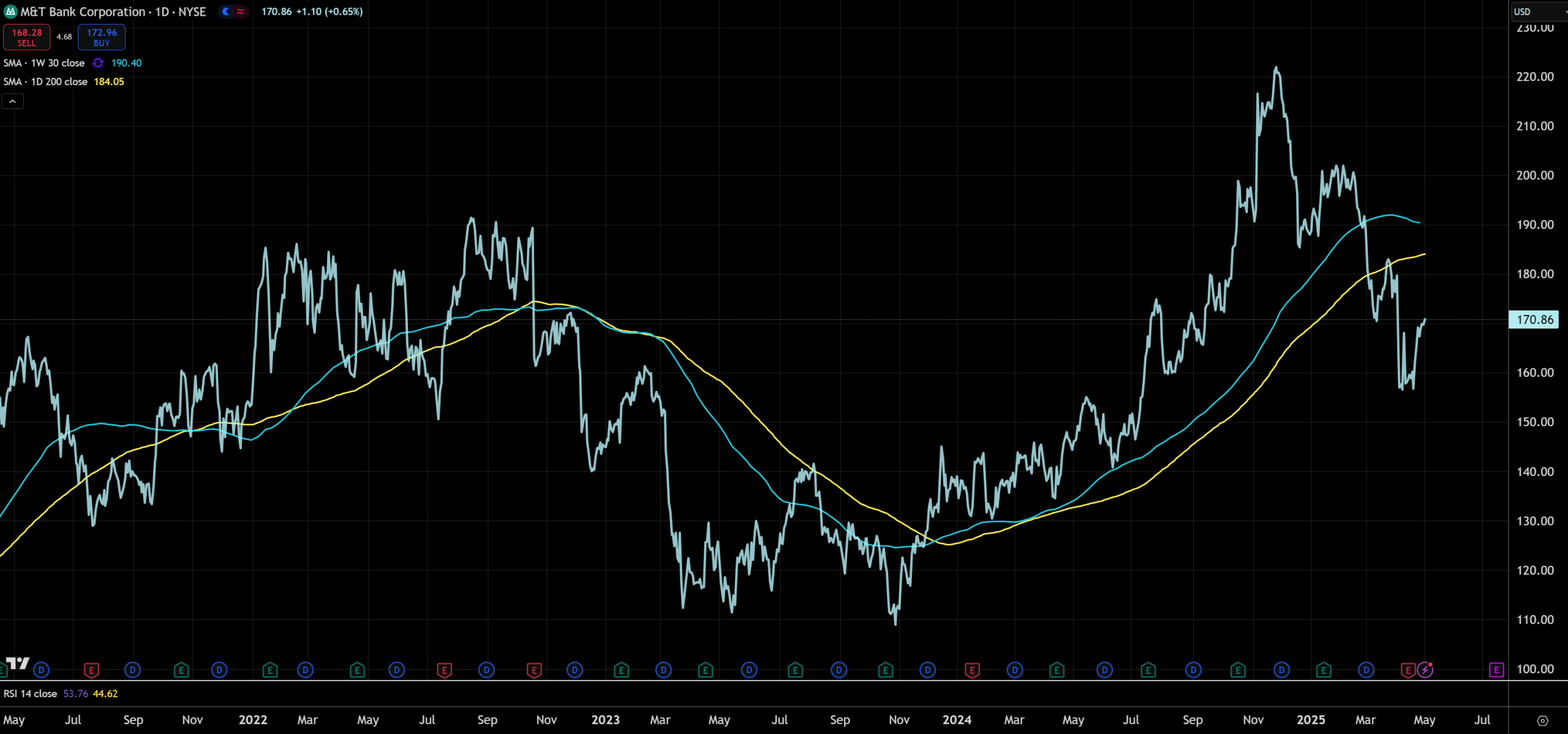
Task: Click the 220.00 price axis label
Action: click(x=1535, y=77)
